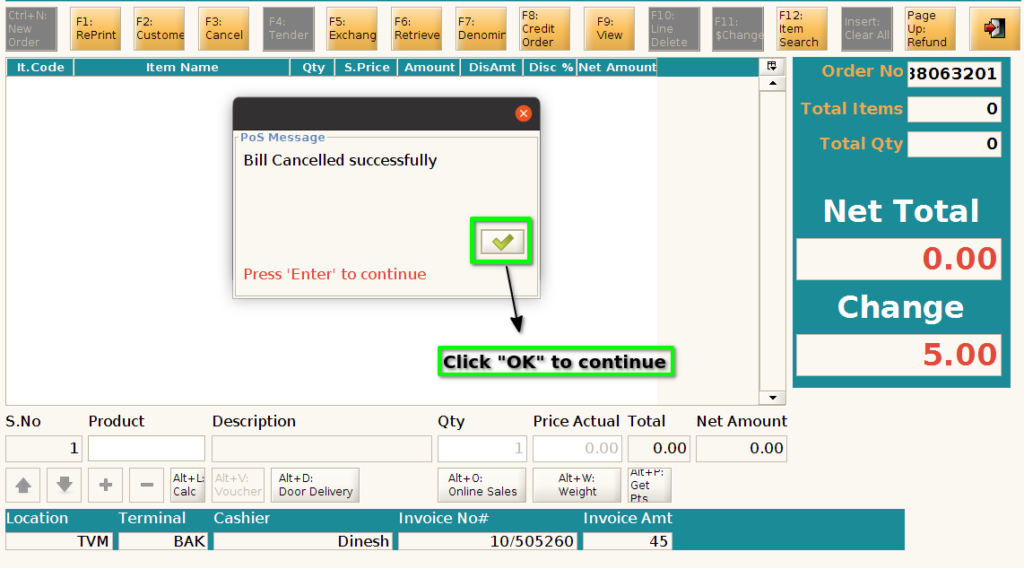The width and height of the screenshot is (1024, 568).
Task: Click F3 Cancel button
Action: [223, 29]
